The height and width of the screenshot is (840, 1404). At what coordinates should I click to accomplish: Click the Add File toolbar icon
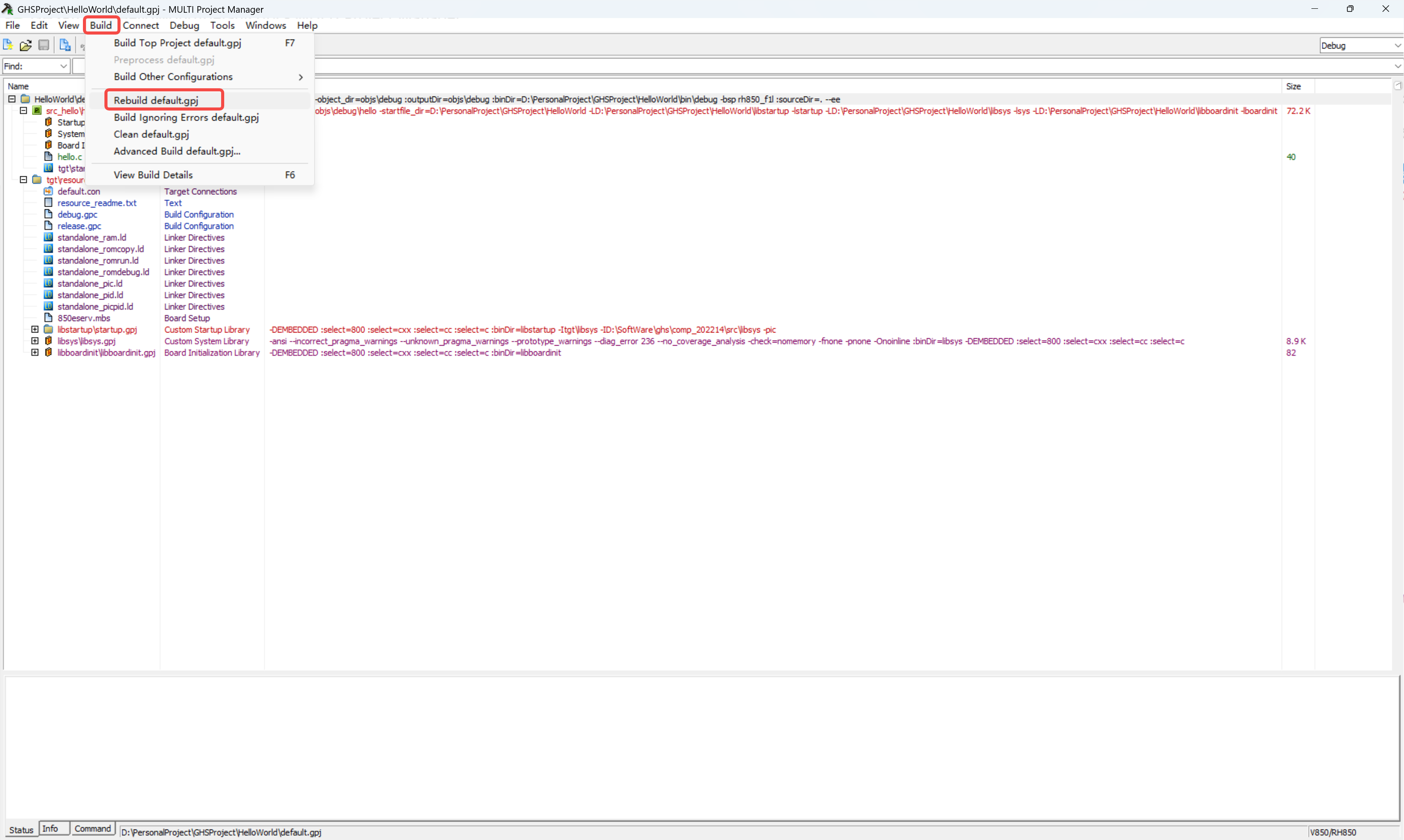tap(64, 45)
